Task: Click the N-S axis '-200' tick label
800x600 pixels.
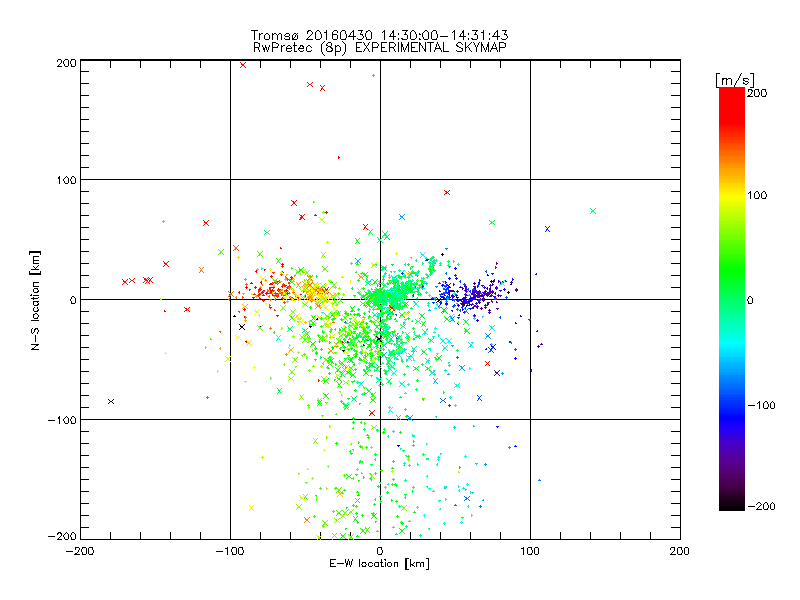Action: pyautogui.click(x=62, y=536)
